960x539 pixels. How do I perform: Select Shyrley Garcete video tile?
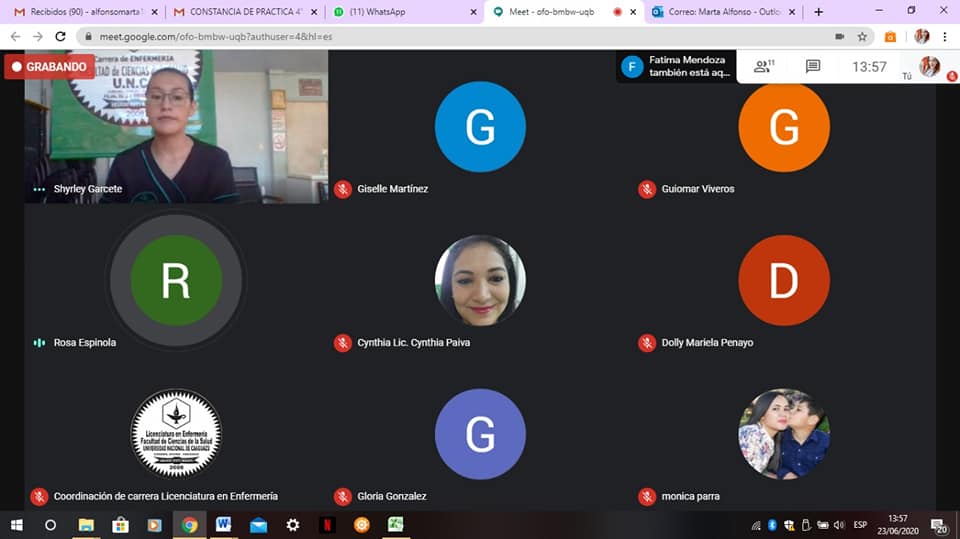[x=176, y=127]
